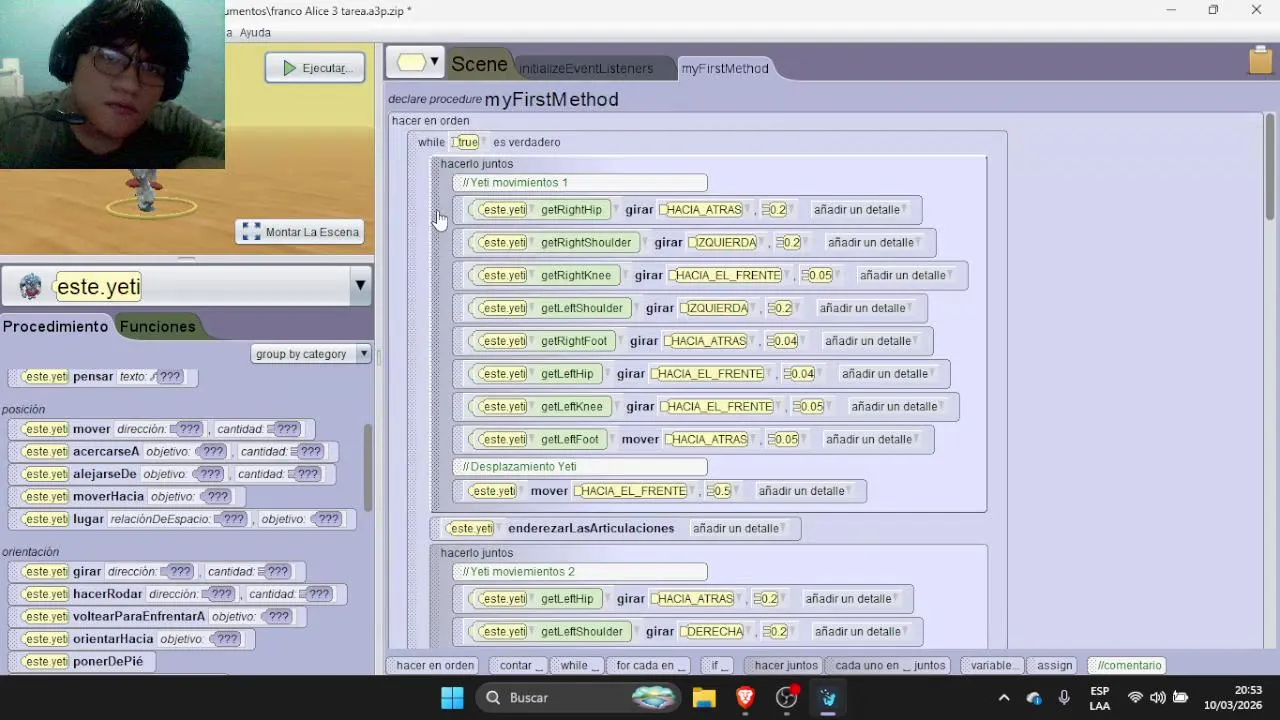The height and width of the screenshot is (720, 1280).
Task: Select the //comentario tile
Action: (x=1129, y=665)
